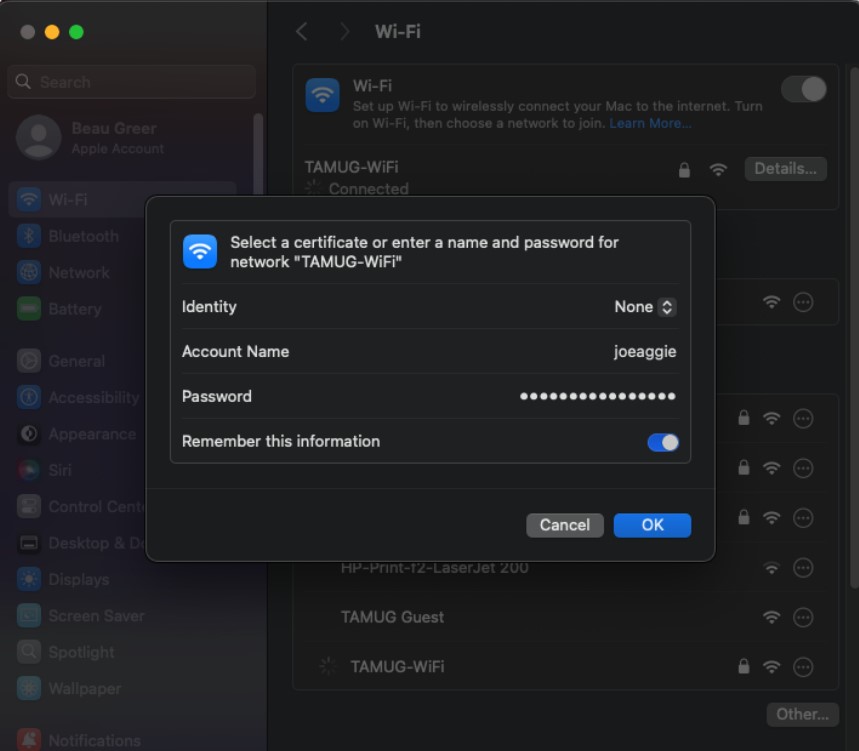859x751 pixels.
Task: Select General in the settings sidebar
Action: coord(28,361)
